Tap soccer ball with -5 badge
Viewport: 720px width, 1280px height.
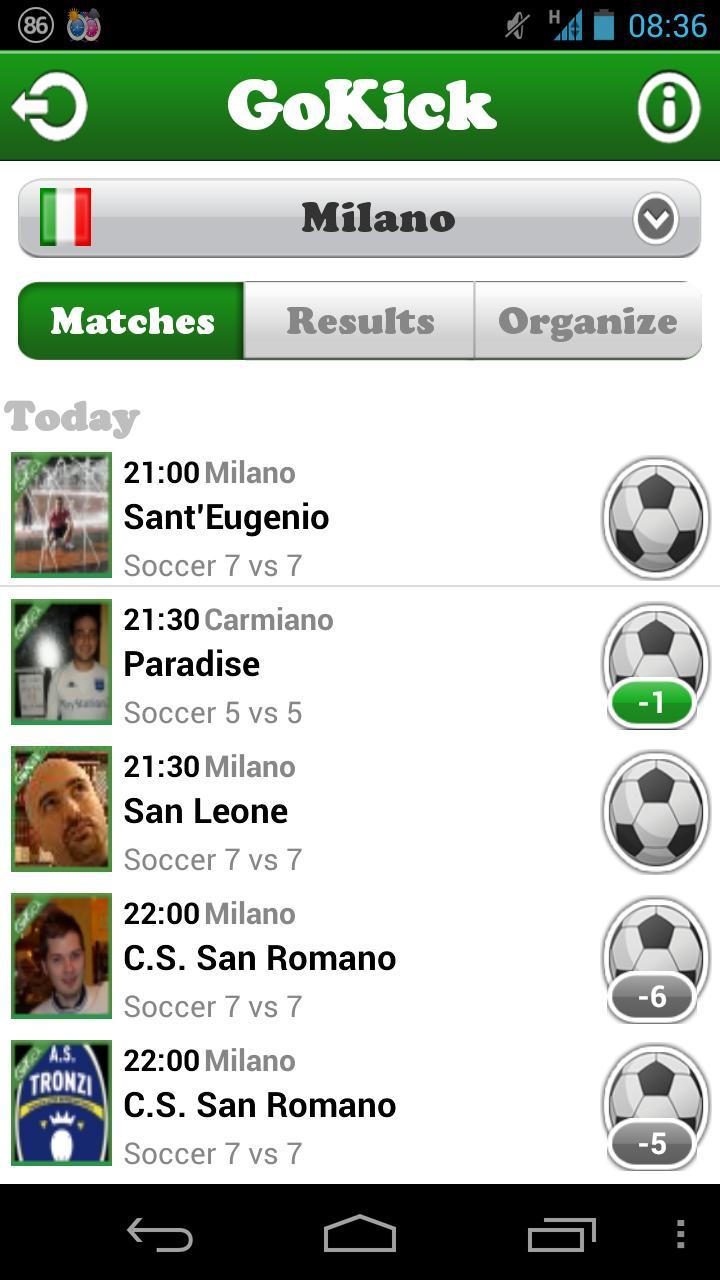pos(656,1106)
